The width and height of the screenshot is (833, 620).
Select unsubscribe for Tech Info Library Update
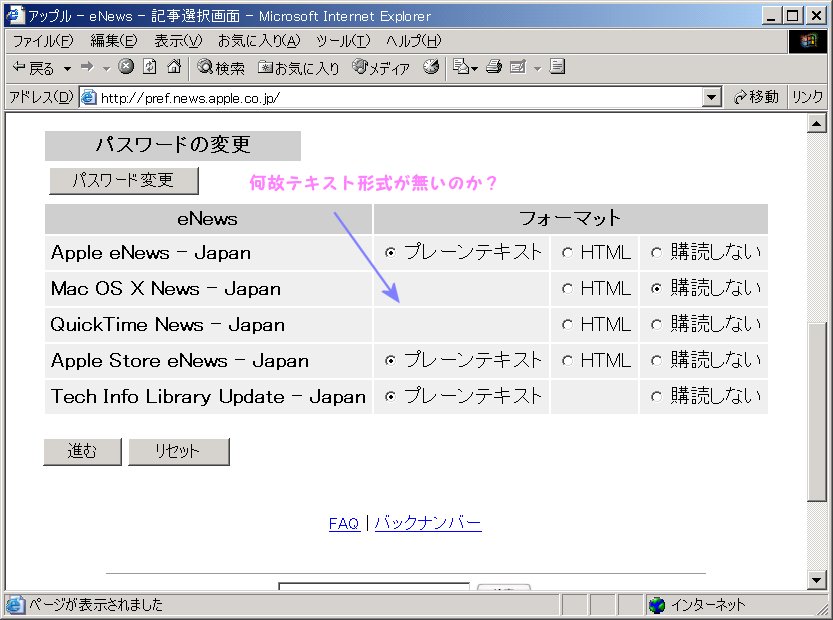pos(657,396)
